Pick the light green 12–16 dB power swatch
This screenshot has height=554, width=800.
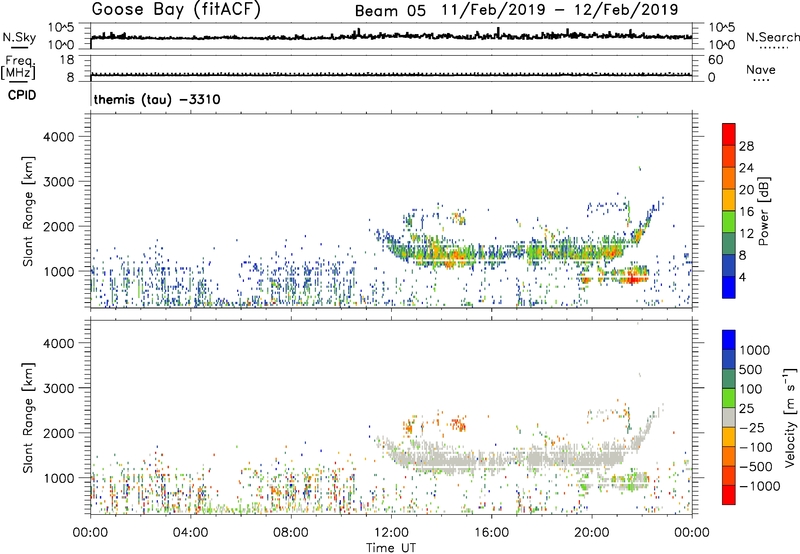coord(729,223)
